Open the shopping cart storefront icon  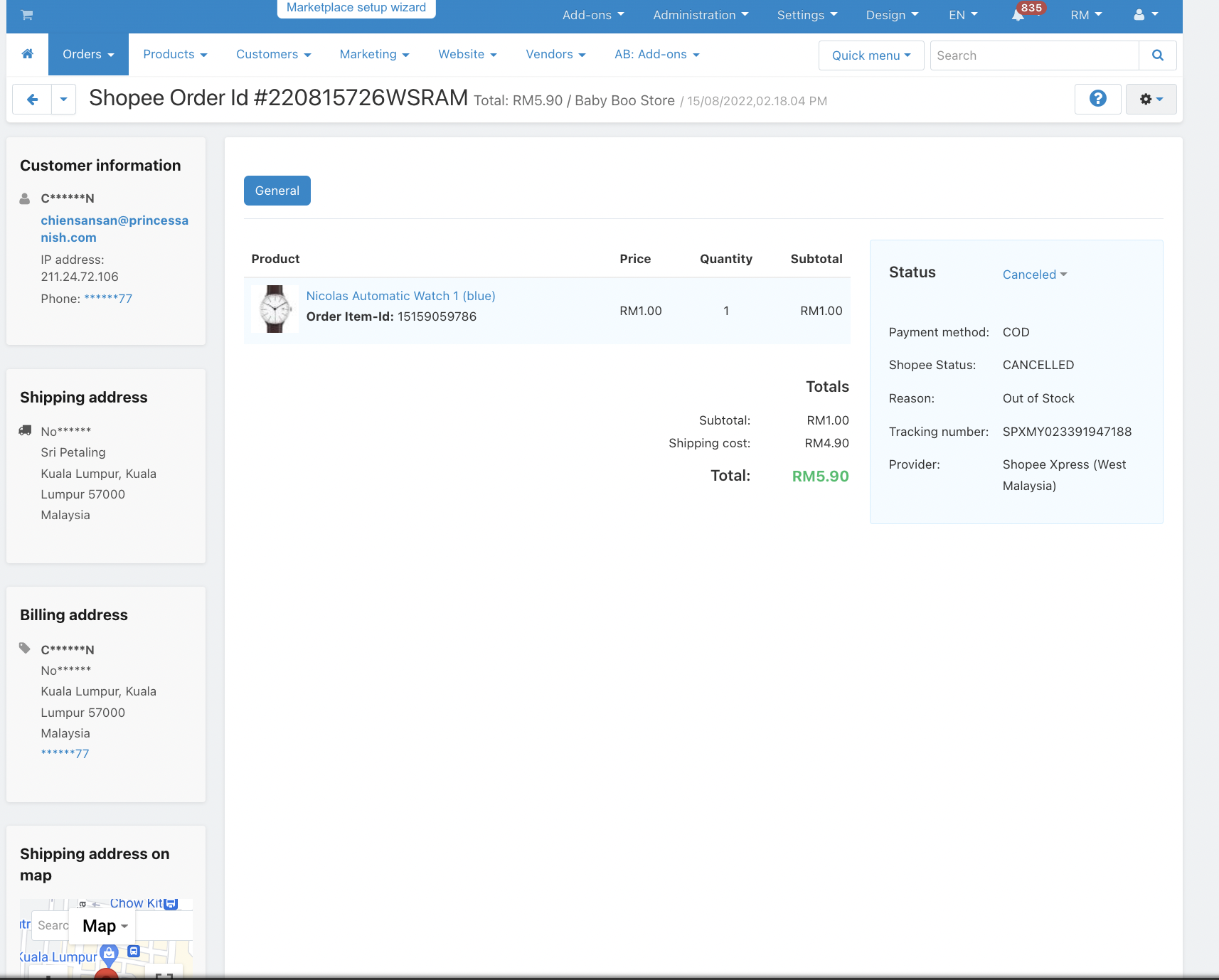point(27,15)
